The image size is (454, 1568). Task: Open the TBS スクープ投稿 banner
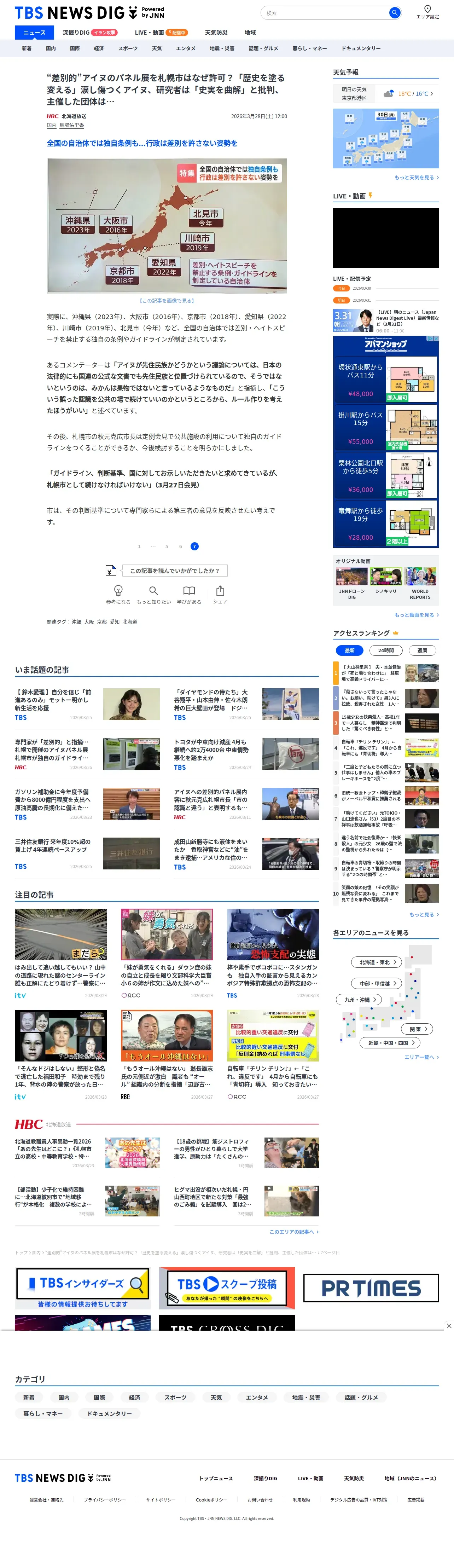pyautogui.click(x=227, y=1288)
